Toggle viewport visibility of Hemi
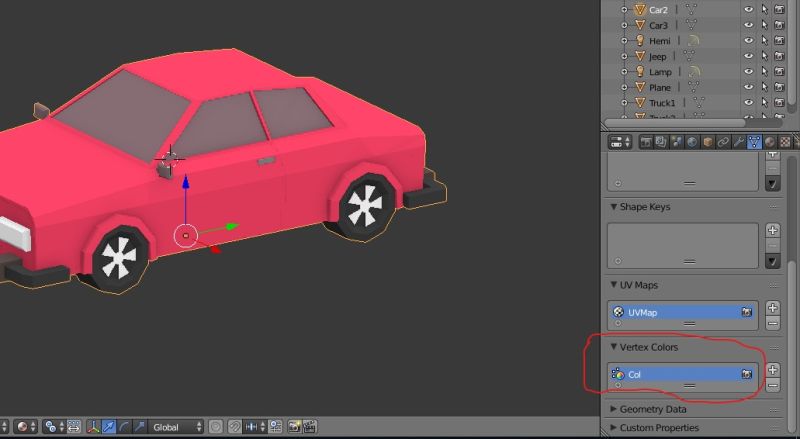This screenshot has height=439, width=800. [x=748, y=40]
